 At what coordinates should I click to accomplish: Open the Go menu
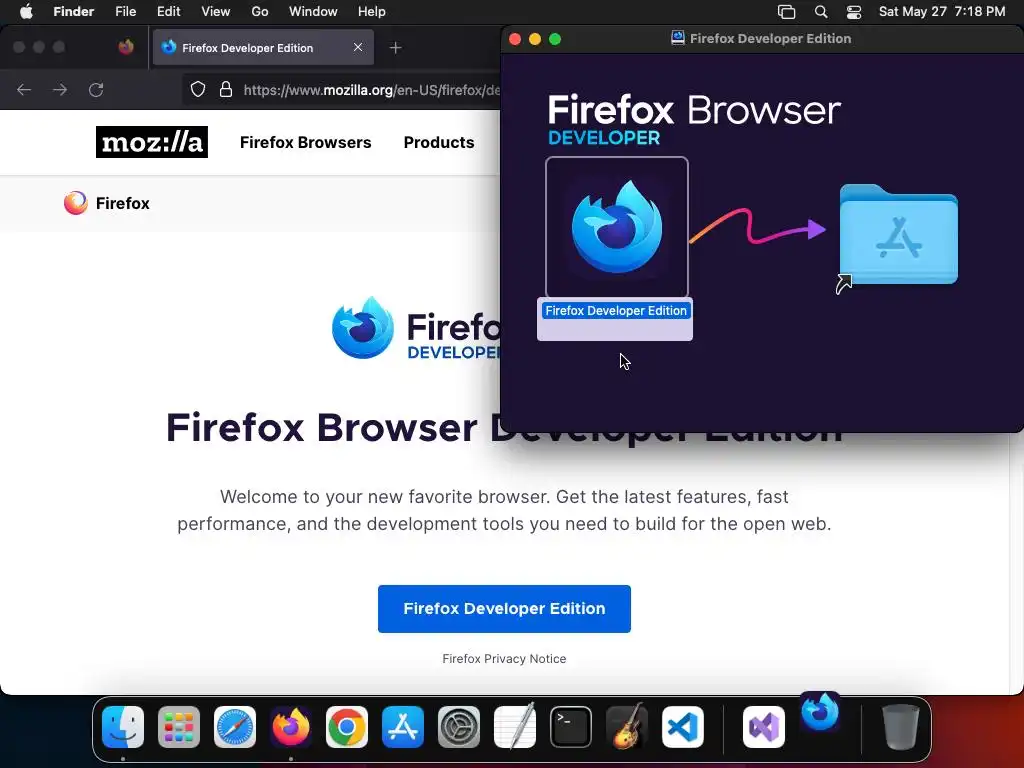260,12
